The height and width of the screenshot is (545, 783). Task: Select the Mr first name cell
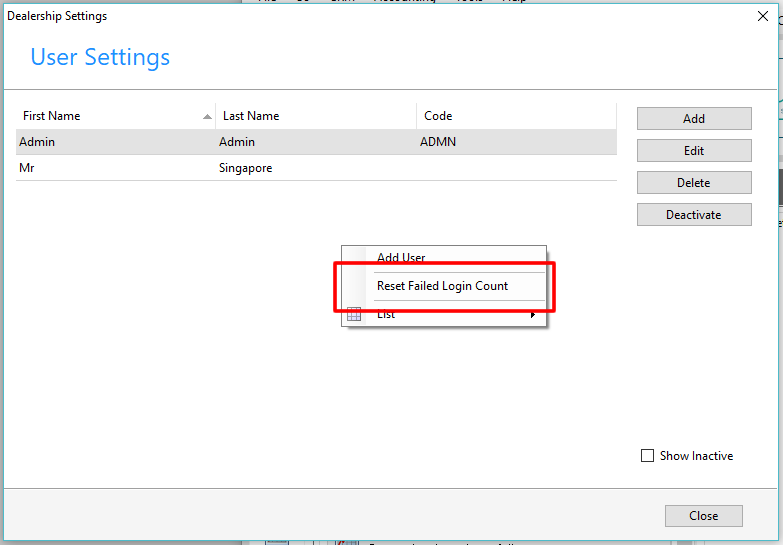[27, 168]
